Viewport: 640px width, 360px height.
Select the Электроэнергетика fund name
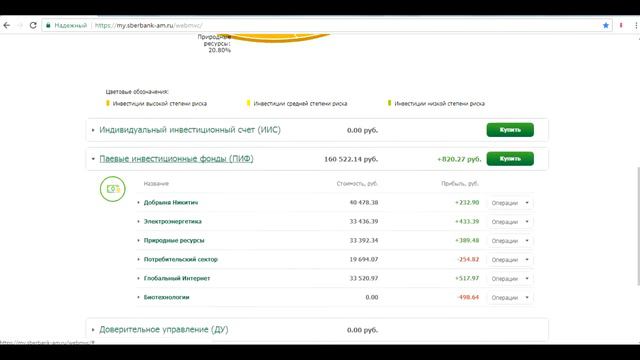point(173,222)
